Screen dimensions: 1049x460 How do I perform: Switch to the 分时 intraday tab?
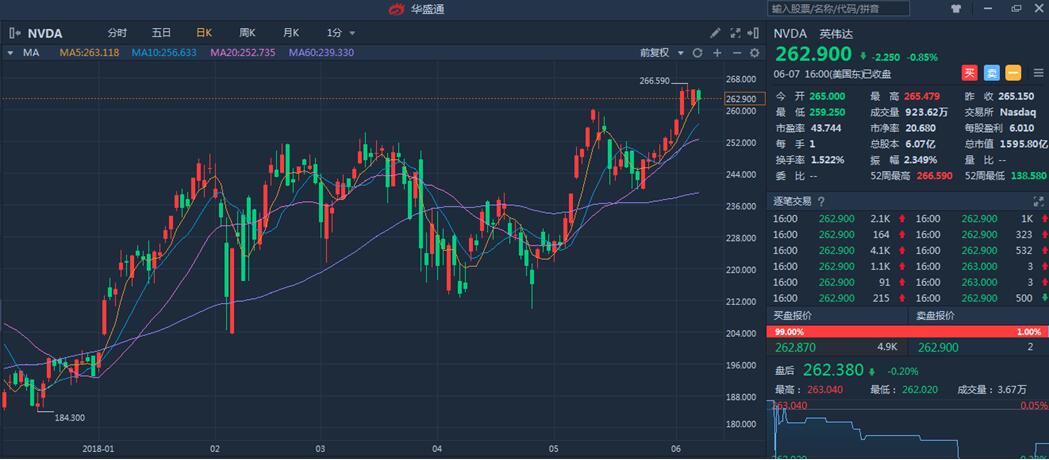pos(116,33)
